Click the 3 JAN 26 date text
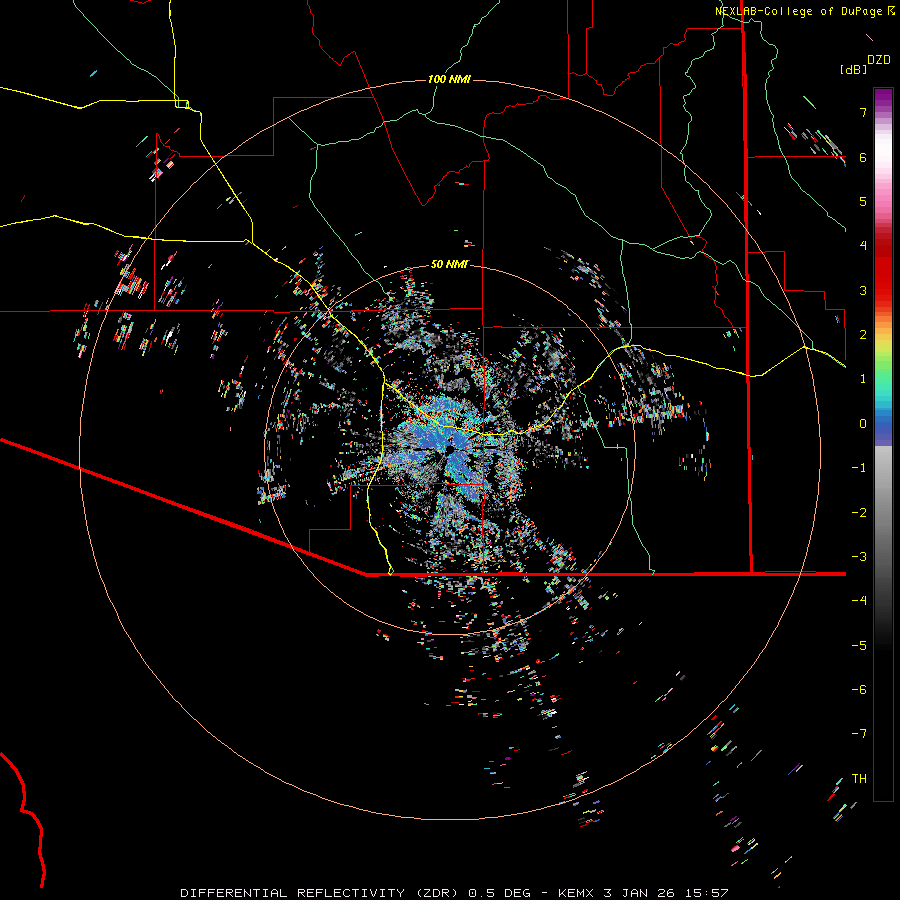 641,893
